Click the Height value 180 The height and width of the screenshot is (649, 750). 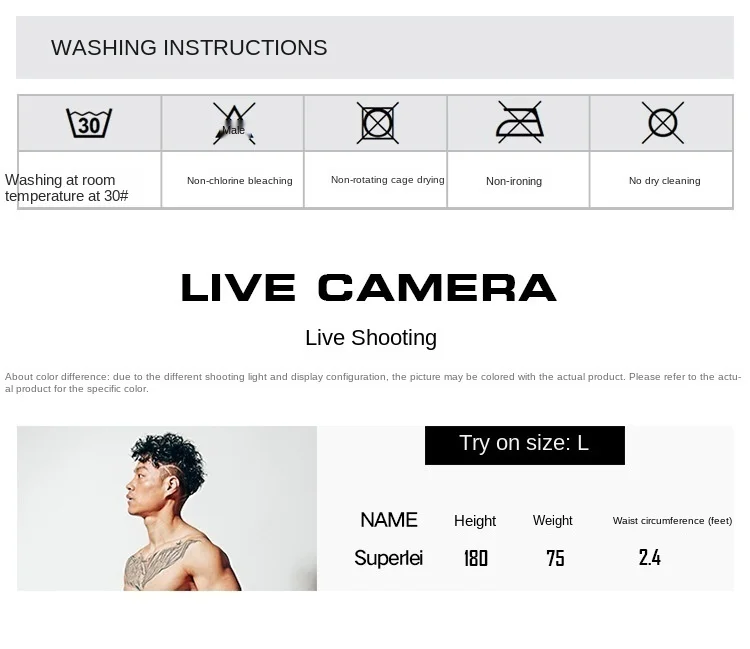(x=475, y=558)
